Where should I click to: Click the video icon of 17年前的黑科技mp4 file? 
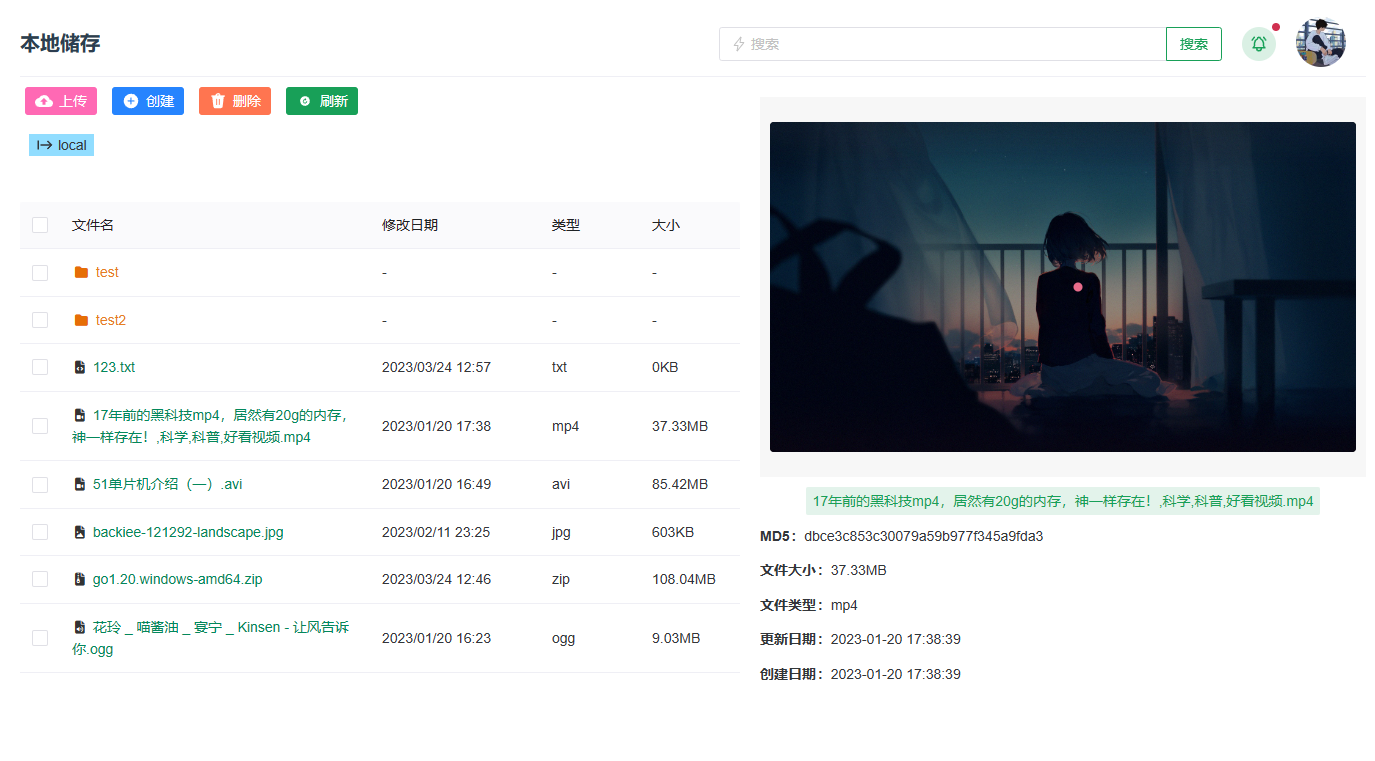pyautogui.click(x=80, y=415)
